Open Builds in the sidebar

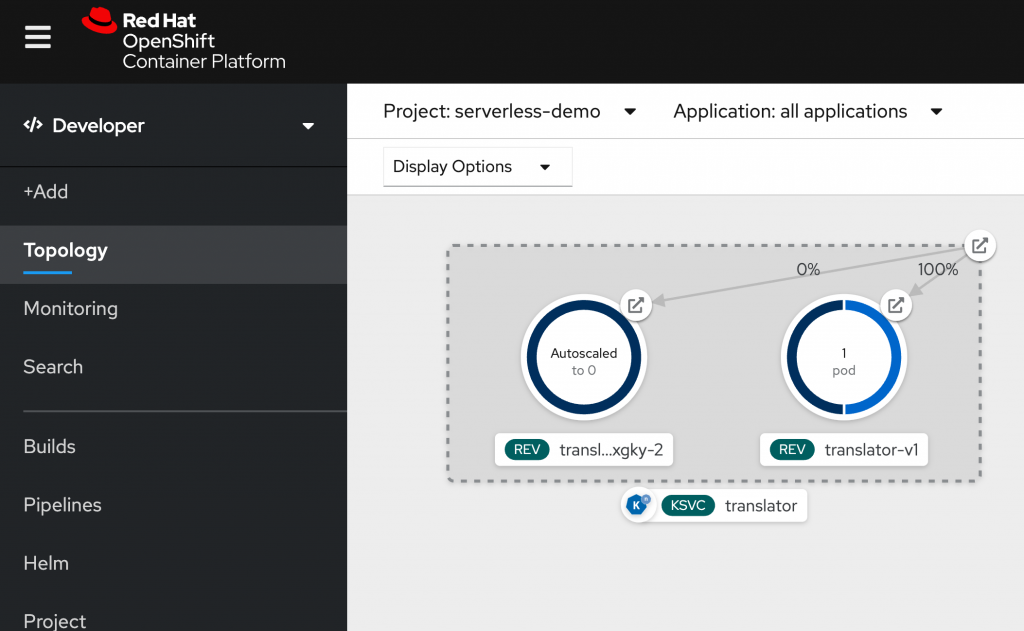click(50, 447)
